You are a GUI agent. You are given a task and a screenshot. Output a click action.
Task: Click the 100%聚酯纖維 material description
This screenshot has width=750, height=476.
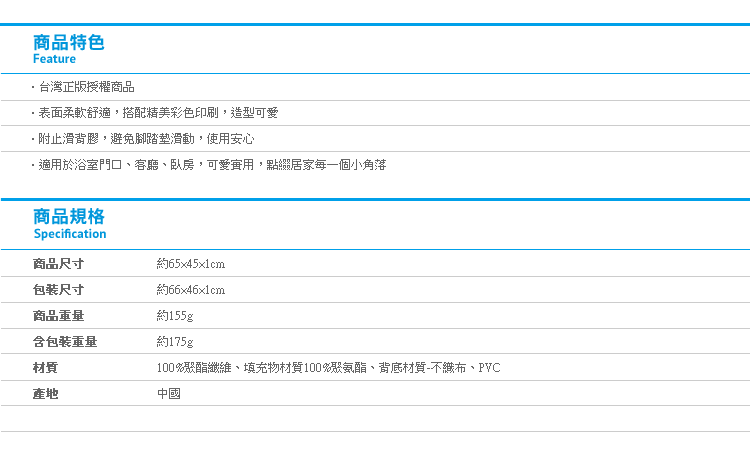328,368
